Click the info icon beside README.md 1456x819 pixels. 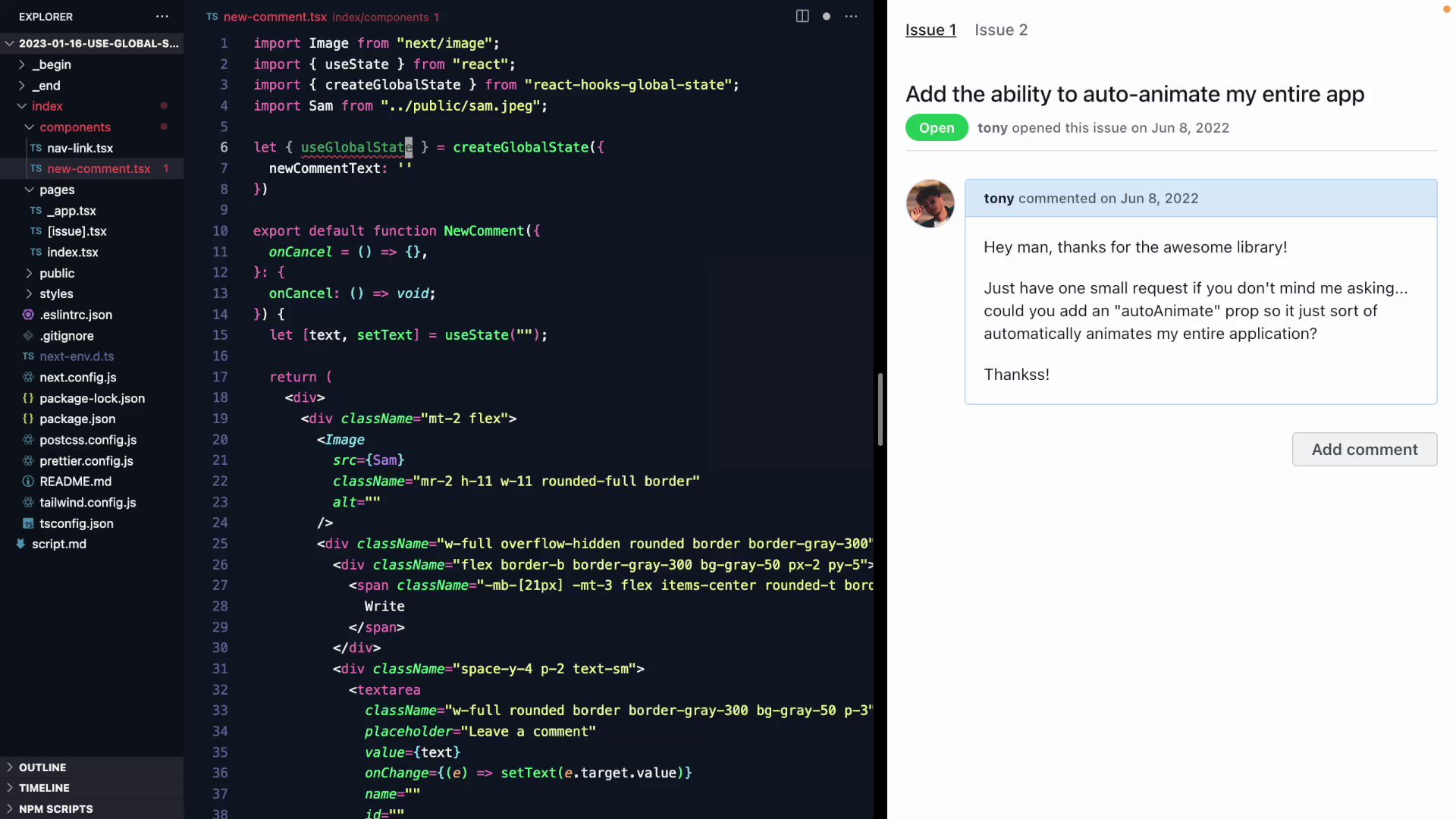click(x=27, y=482)
